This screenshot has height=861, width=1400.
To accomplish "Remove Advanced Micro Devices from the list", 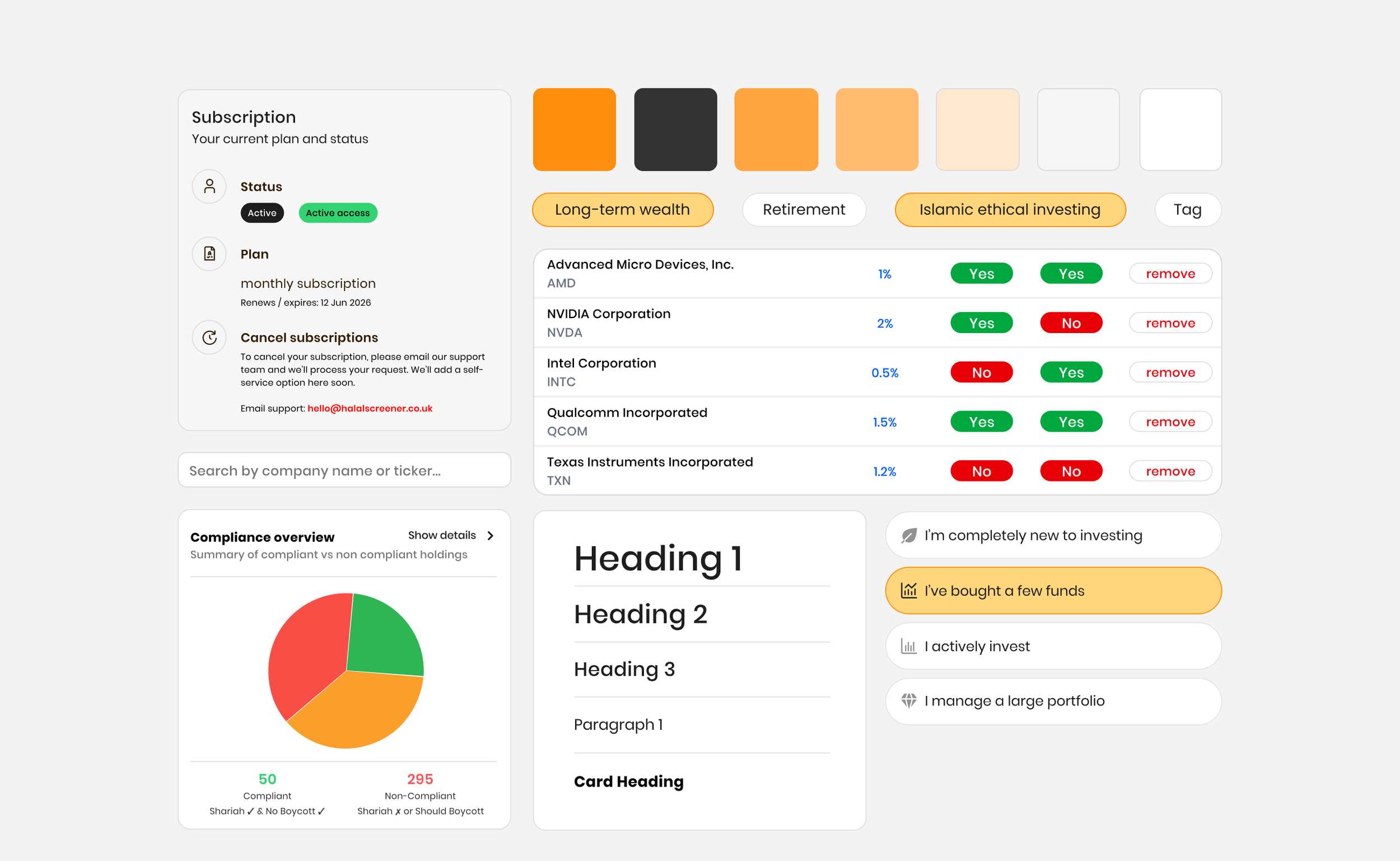I will click(x=1170, y=273).
